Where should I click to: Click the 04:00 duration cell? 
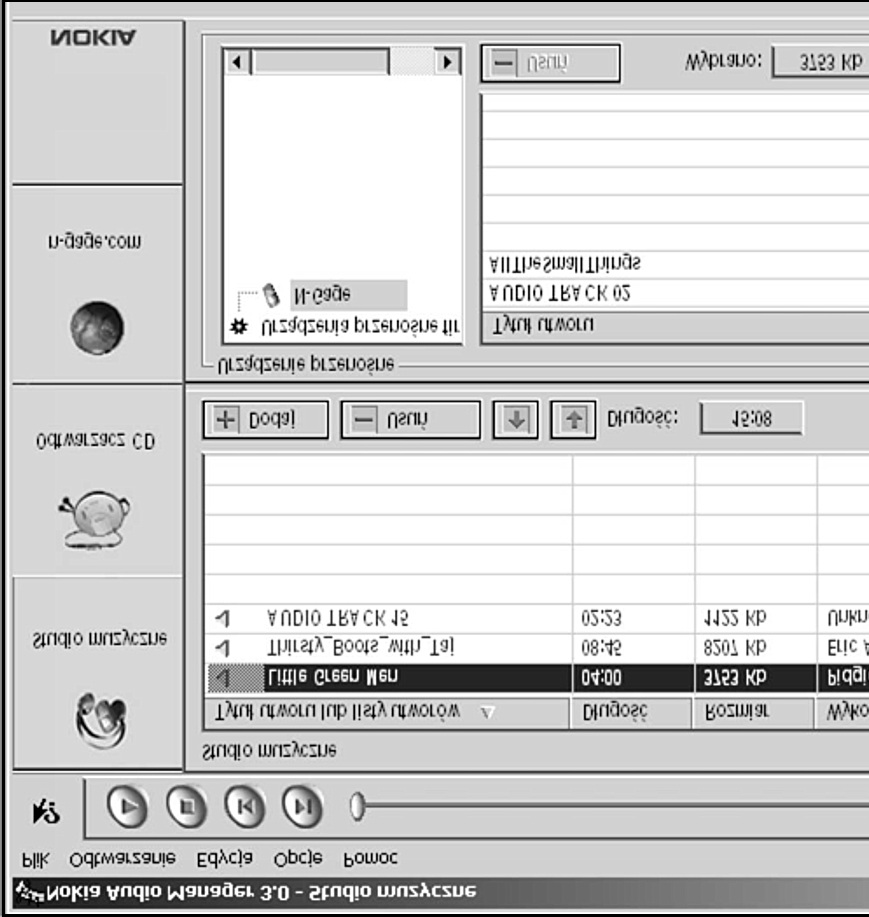point(633,678)
